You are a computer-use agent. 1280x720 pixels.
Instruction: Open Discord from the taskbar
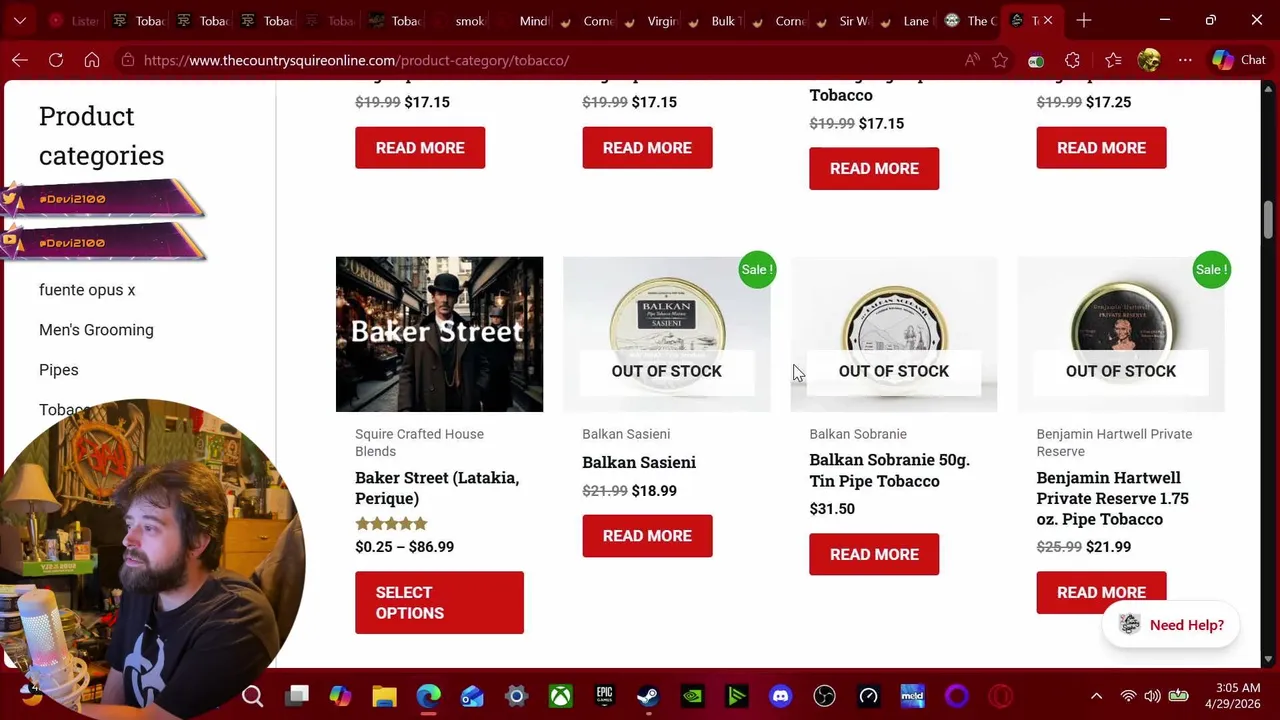coord(780,696)
